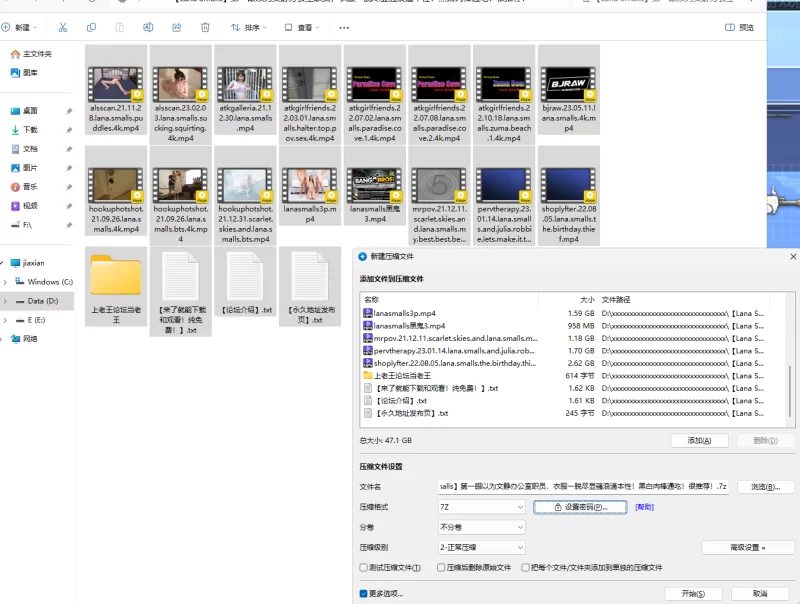This screenshot has width=800, height=604.
Task: Select the 上老王论坛当老王 folder icon
Action: [116, 275]
